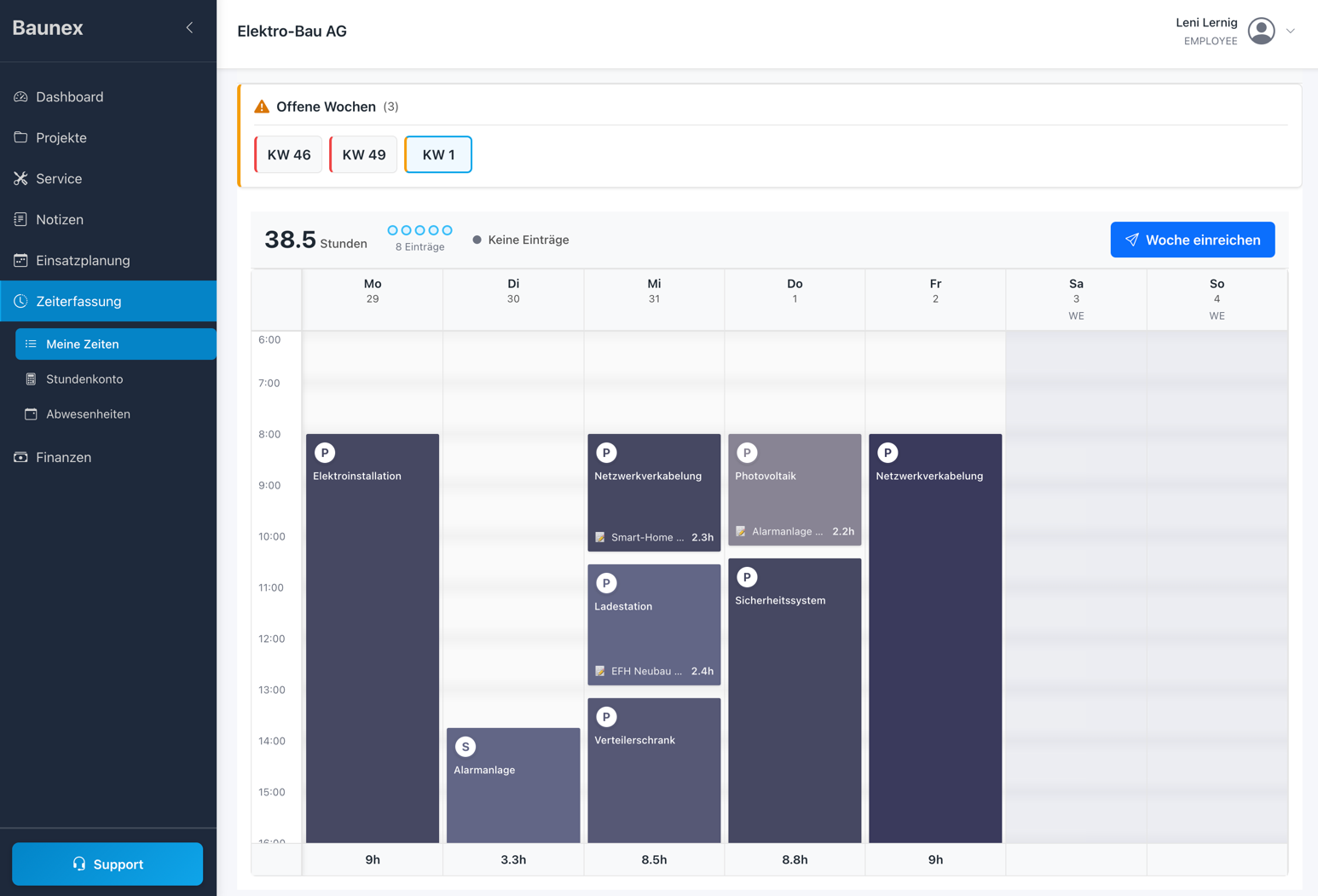Viewport: 1318px width, 896px height.
Task: Open the user menu for Leni Lernig
Action: click(1205, 22)
